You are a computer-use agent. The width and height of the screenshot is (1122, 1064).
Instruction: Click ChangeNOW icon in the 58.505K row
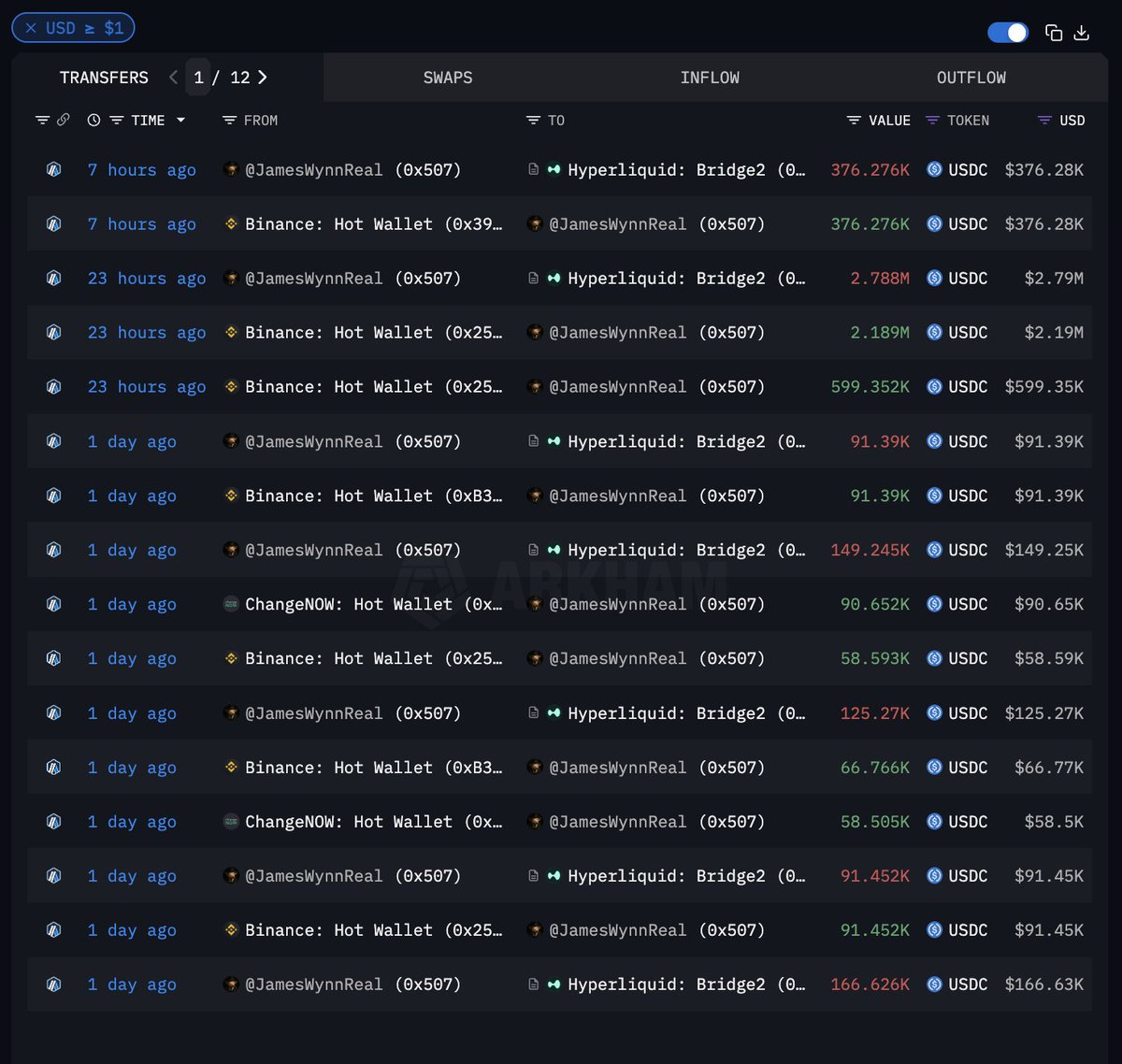(x=231, y=822)
